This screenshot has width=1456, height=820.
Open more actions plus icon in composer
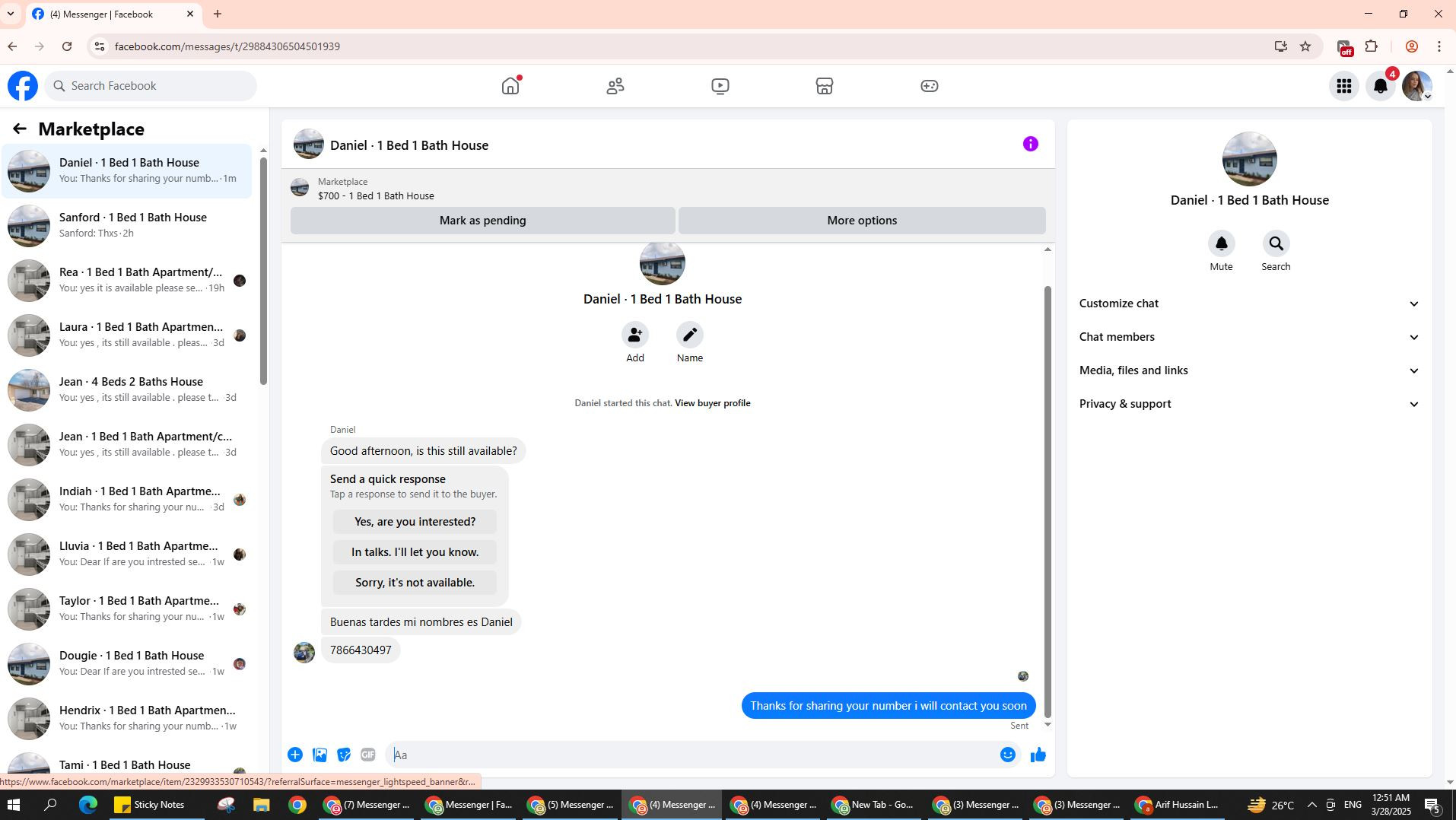click(295, 755)
